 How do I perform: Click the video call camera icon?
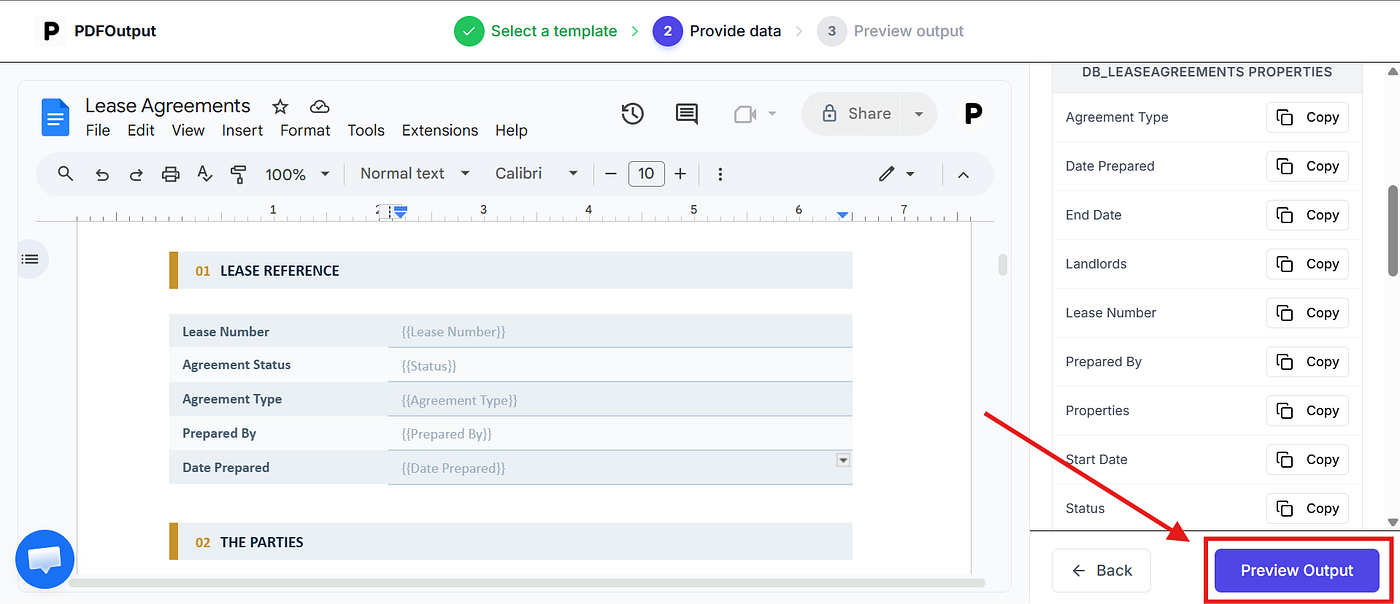pyautogui.click(x=745, y=114)
